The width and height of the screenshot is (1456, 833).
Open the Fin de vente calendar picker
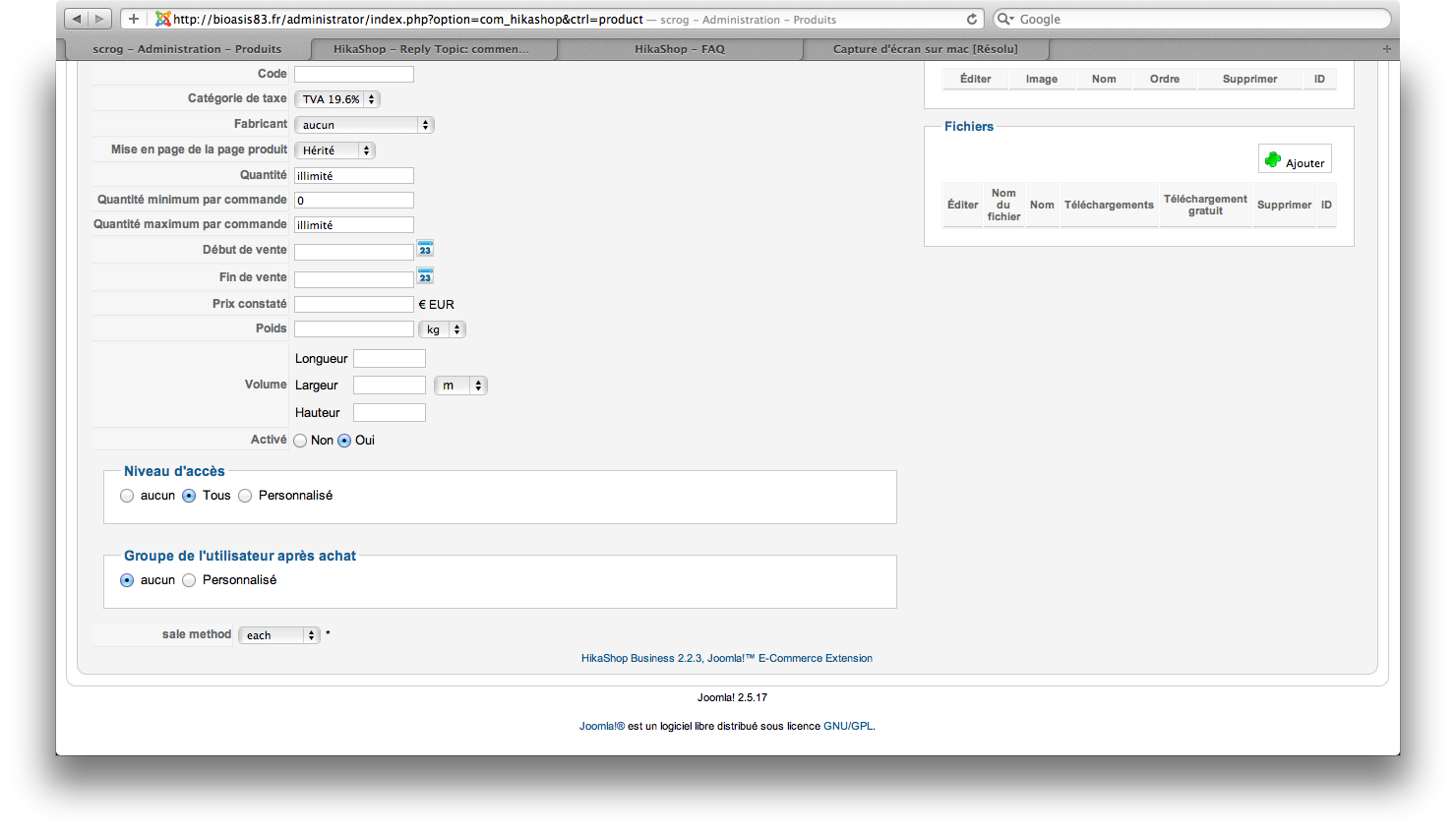(x=425, y=276)
